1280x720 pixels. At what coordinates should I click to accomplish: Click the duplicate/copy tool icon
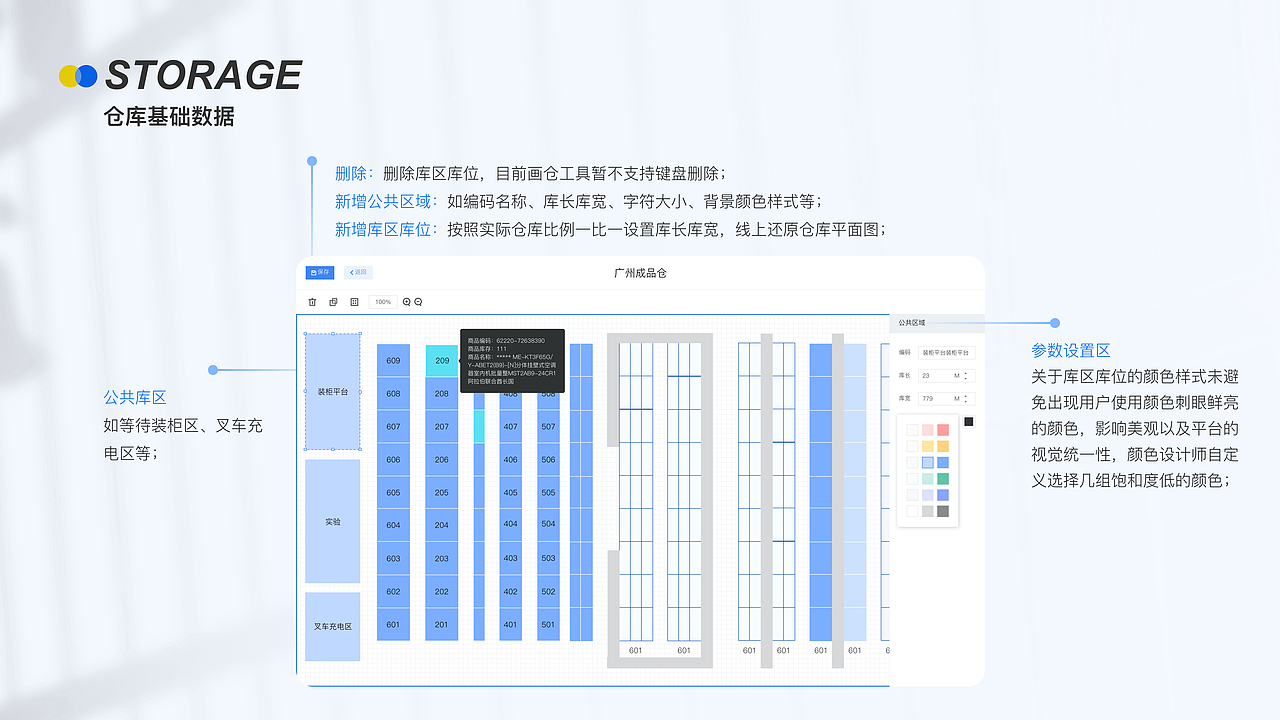pos(333,302)
